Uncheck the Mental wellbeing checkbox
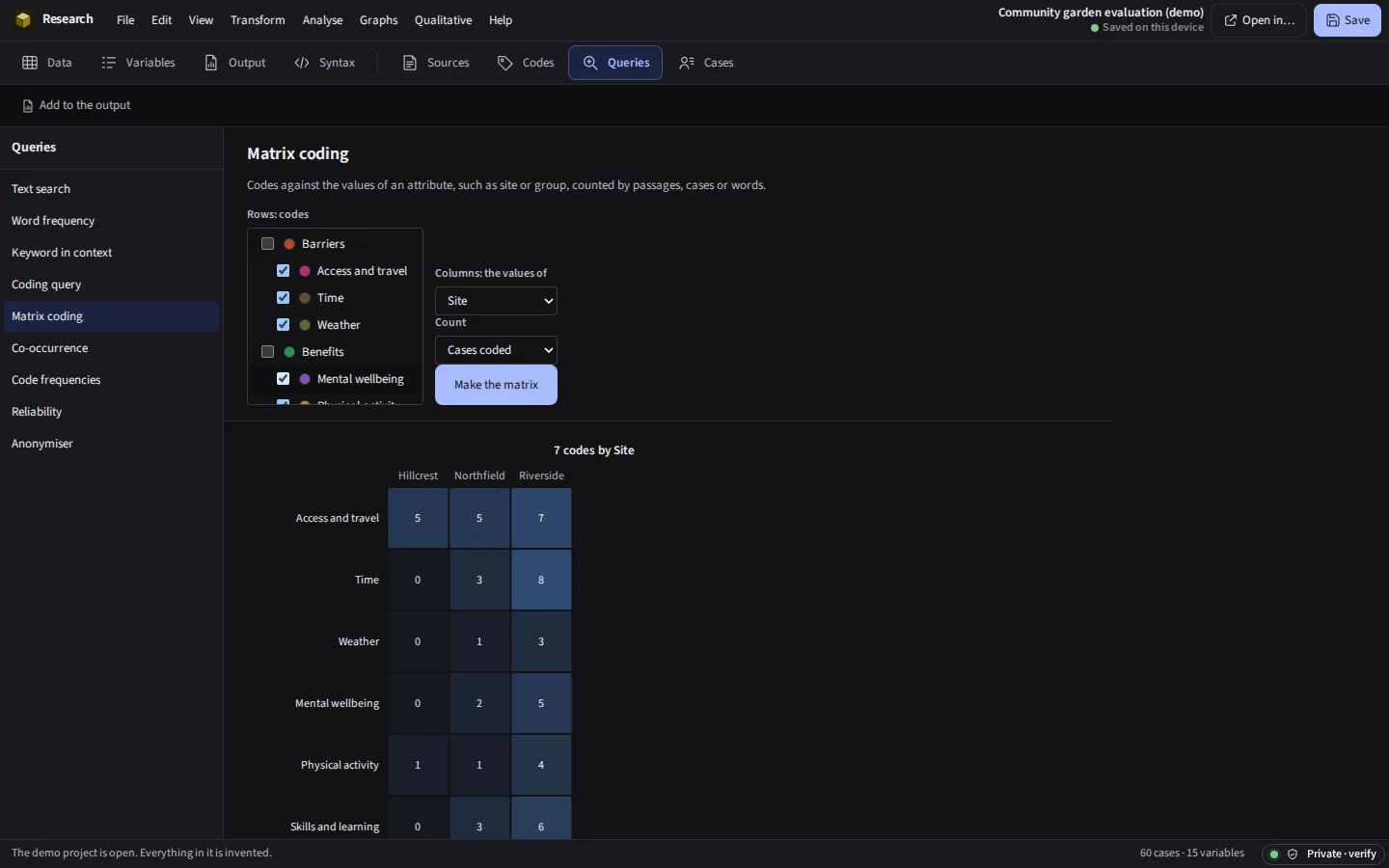 tap(284, 379)
